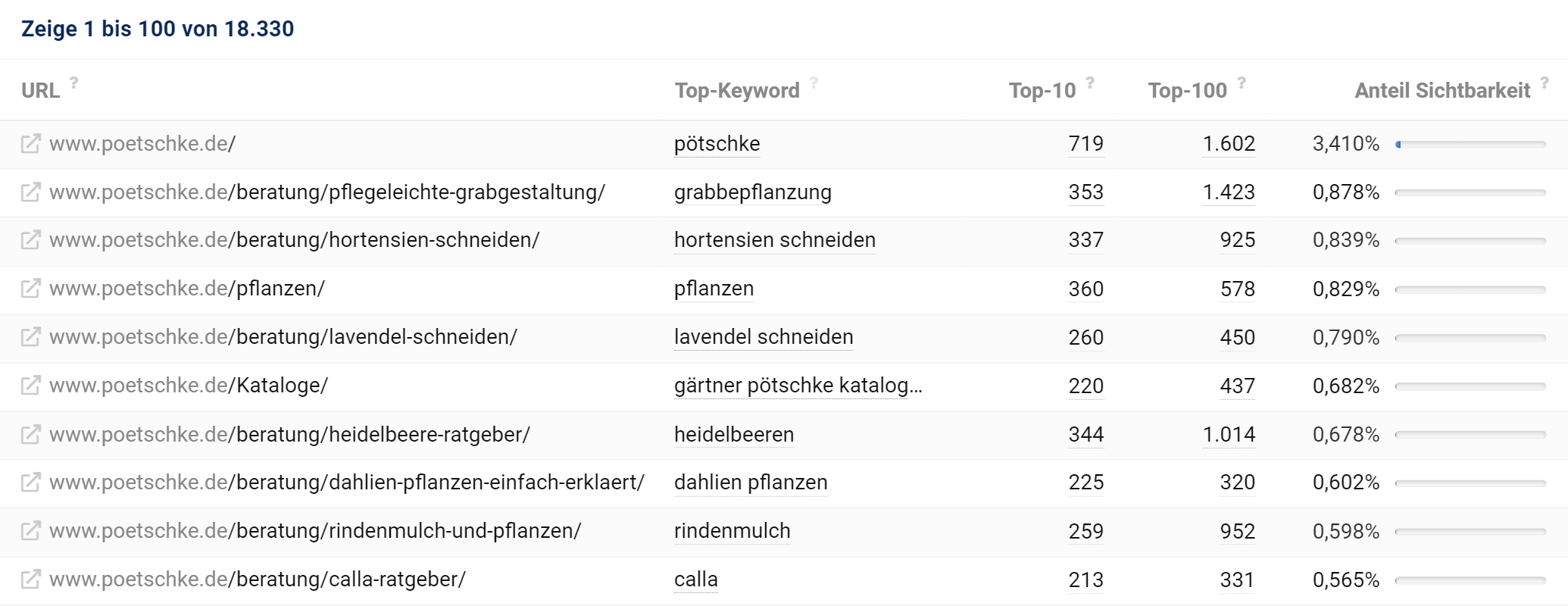Click the 'grabbepflanzung' keyword link

click(752, 192)
